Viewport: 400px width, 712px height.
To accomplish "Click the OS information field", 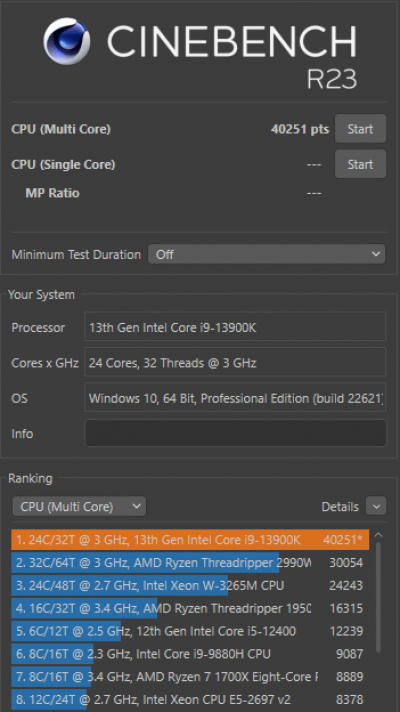I will point(235,398).
